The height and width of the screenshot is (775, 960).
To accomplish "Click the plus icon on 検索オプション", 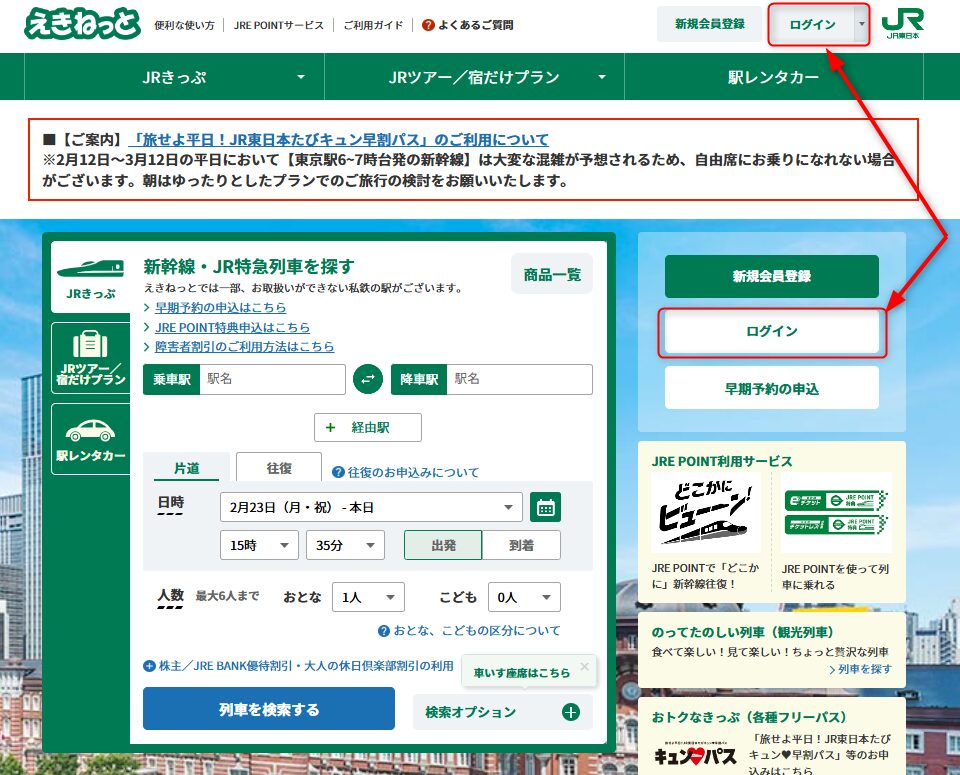I will click(570, 712).
